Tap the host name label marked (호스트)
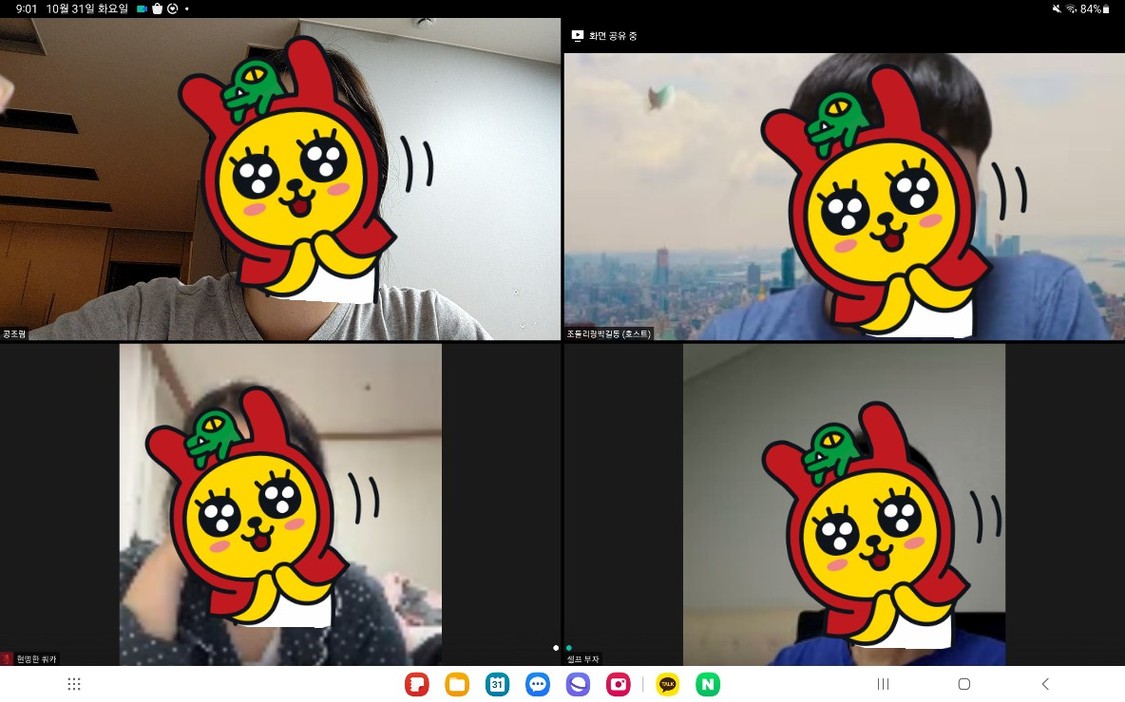 click(x=608, y=334)
